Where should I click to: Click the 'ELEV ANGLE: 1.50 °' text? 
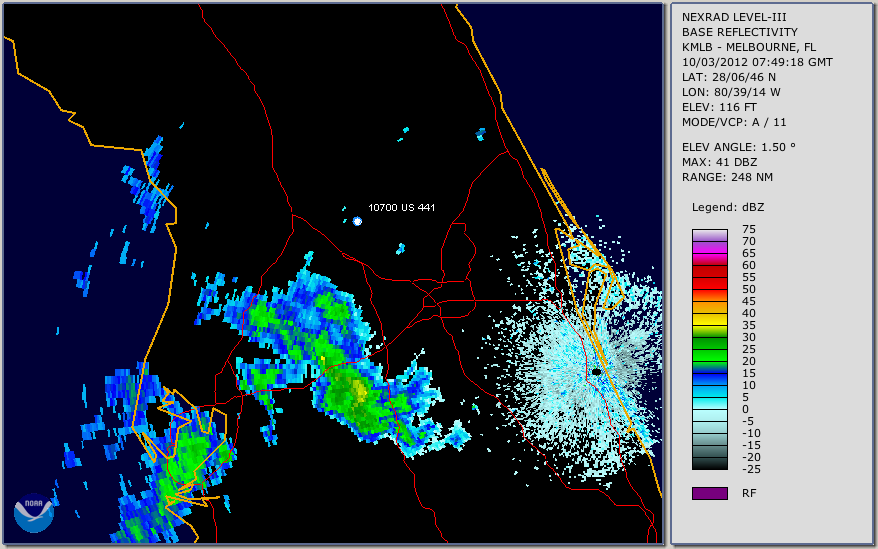[x=739, y=147]
